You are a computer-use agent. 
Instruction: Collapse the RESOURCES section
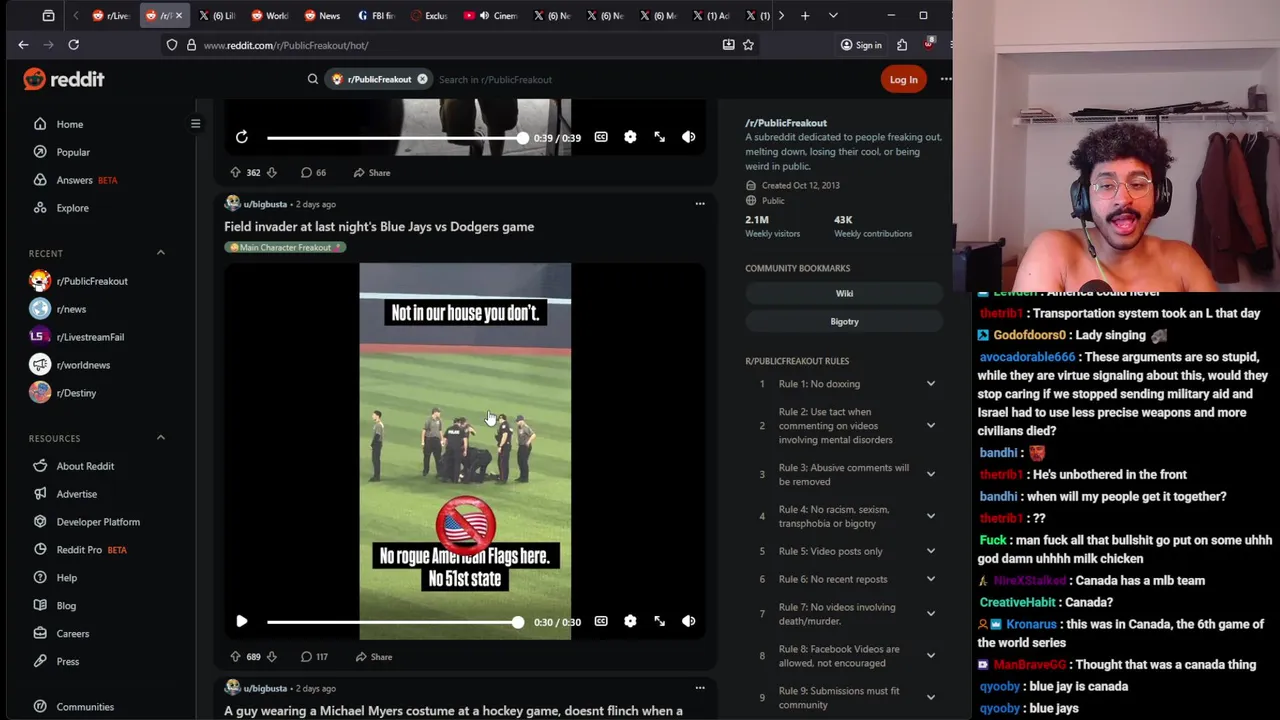(160, 438)
